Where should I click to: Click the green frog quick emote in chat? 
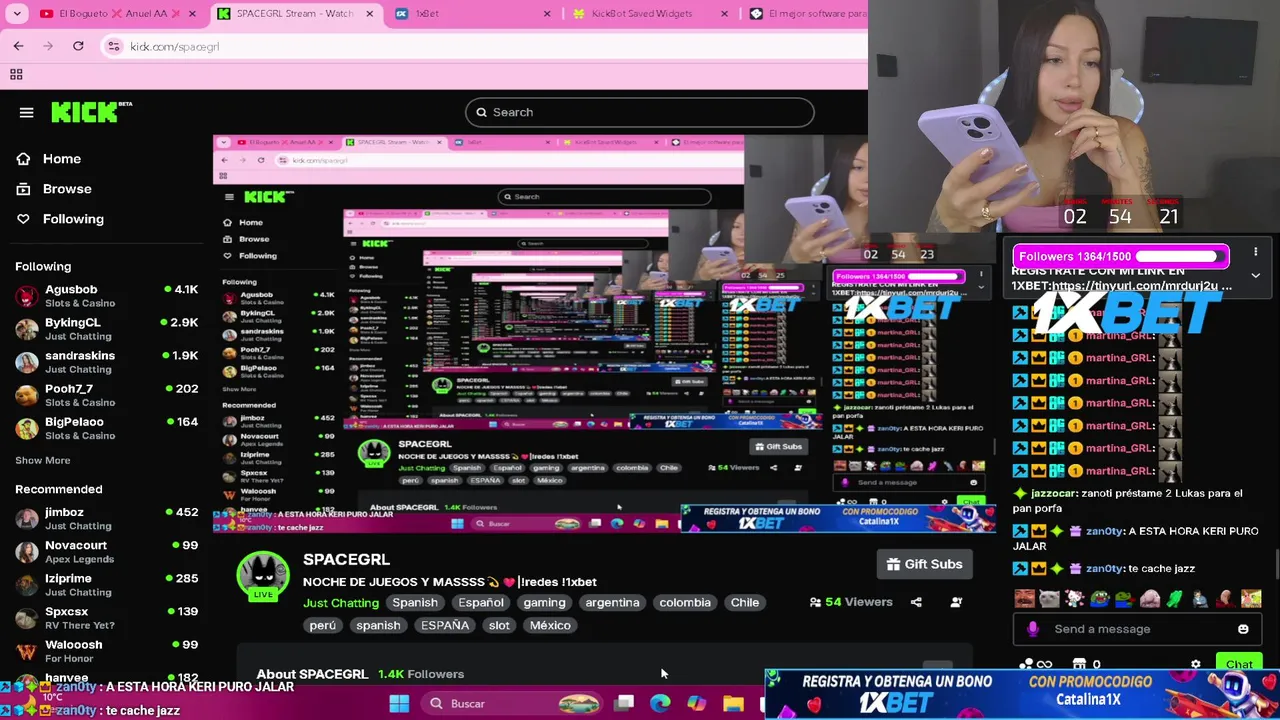click(1100, 599)
